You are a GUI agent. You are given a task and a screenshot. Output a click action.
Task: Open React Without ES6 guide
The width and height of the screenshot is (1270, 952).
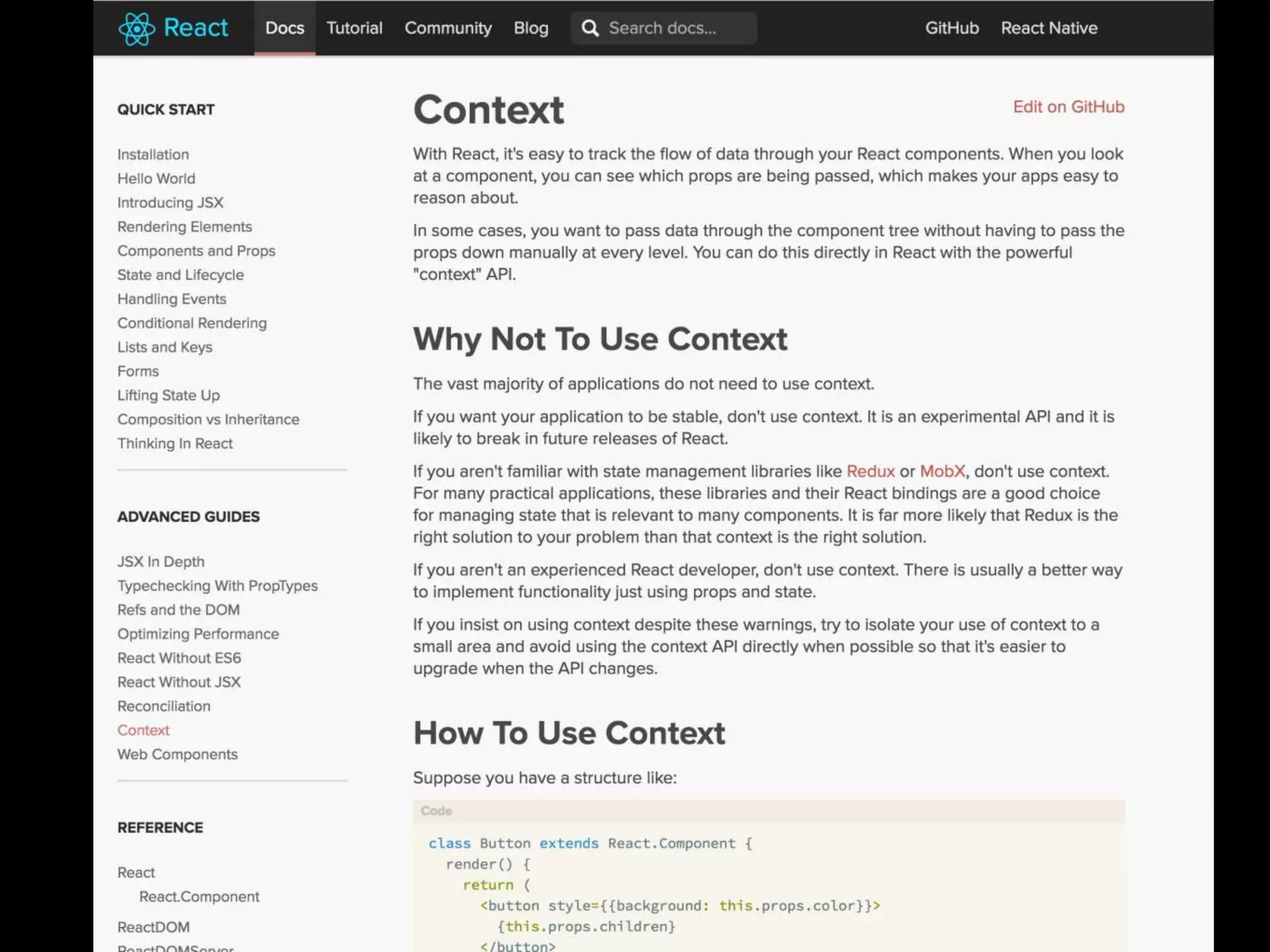179,658
